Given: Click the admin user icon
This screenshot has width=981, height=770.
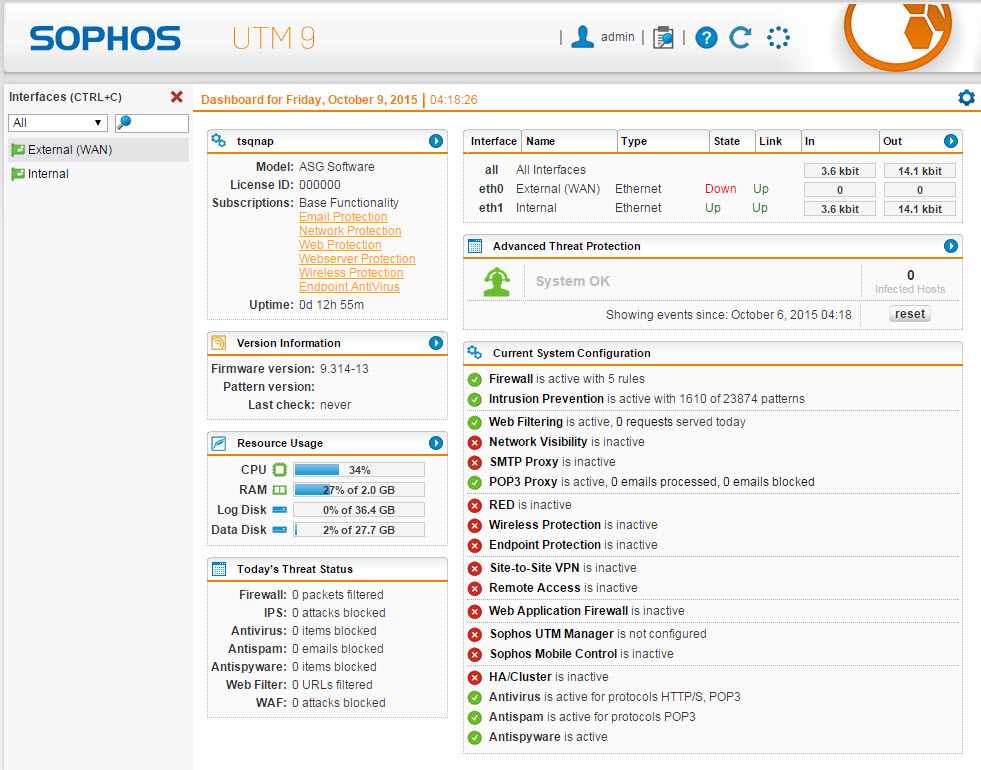Looking at the screenshot, I should click(582, 37).
